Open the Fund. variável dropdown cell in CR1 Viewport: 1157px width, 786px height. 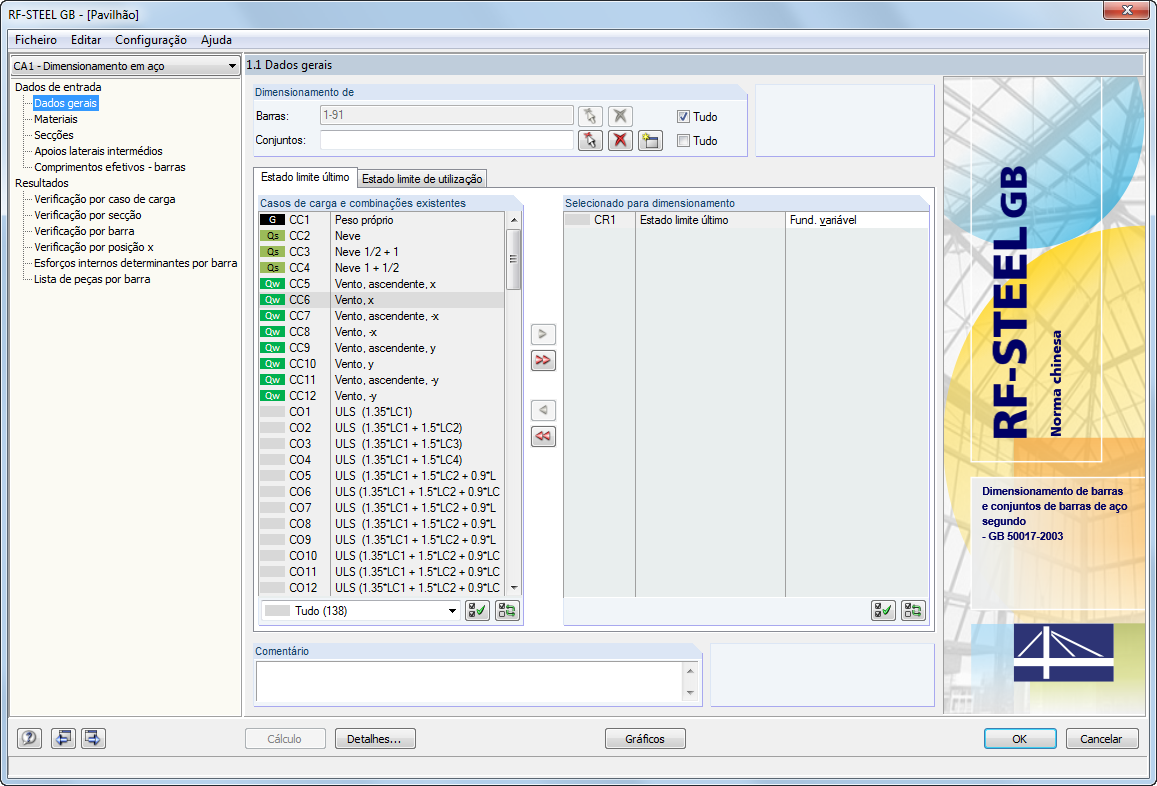coord(857,220)
